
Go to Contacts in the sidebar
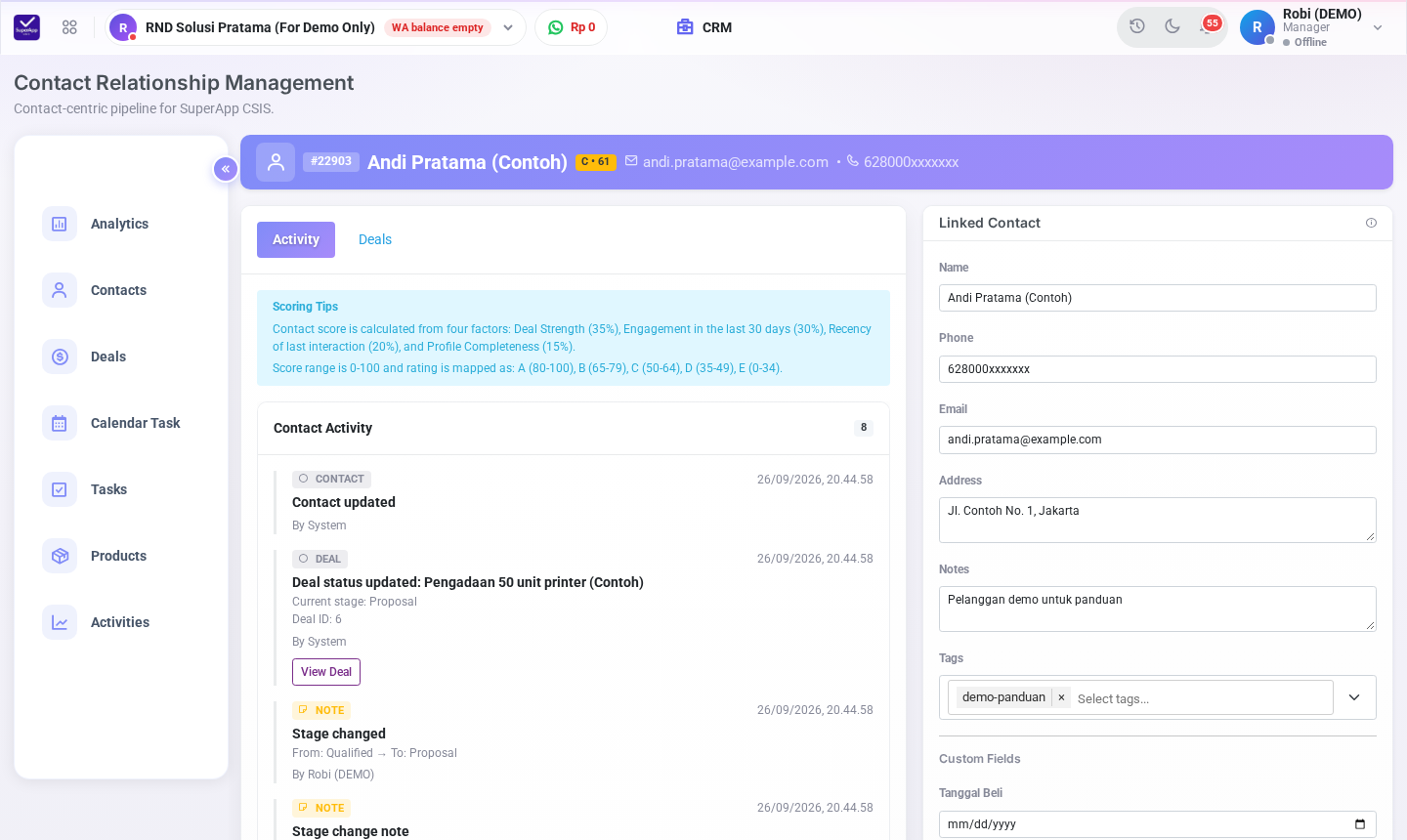pyautogui.click(x=121, y=290)
